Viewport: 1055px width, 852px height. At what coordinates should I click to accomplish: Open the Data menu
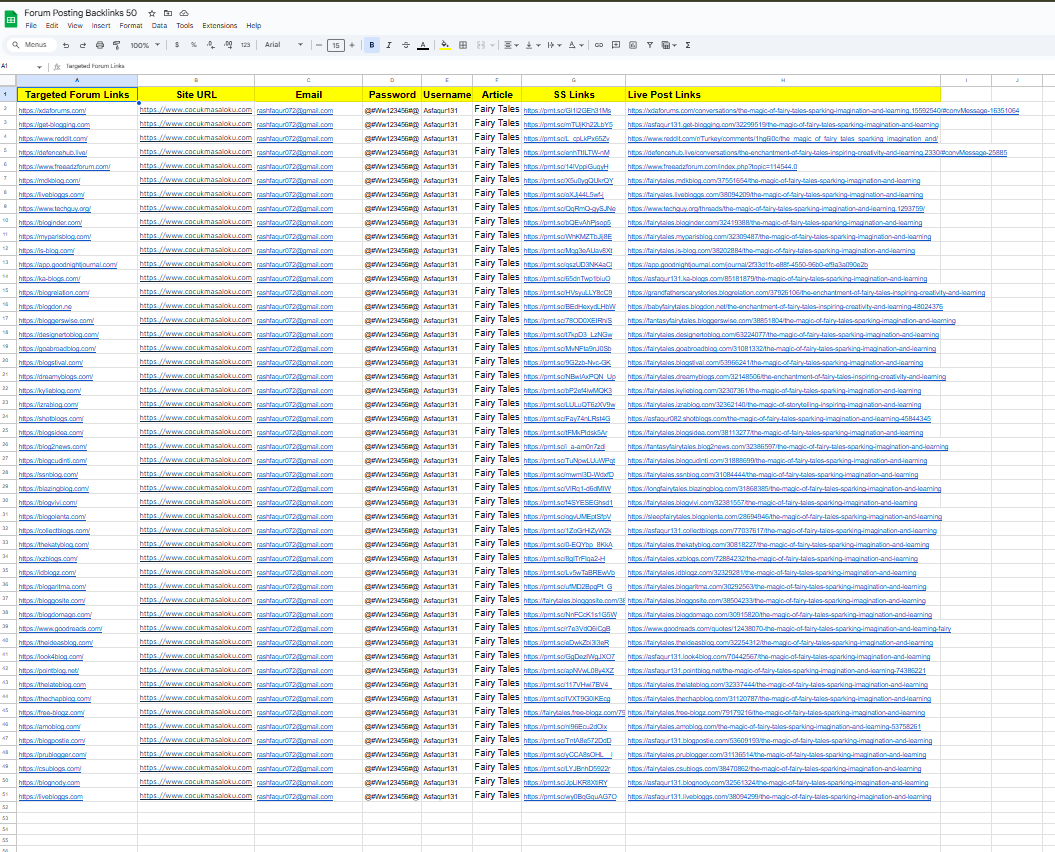159,25
